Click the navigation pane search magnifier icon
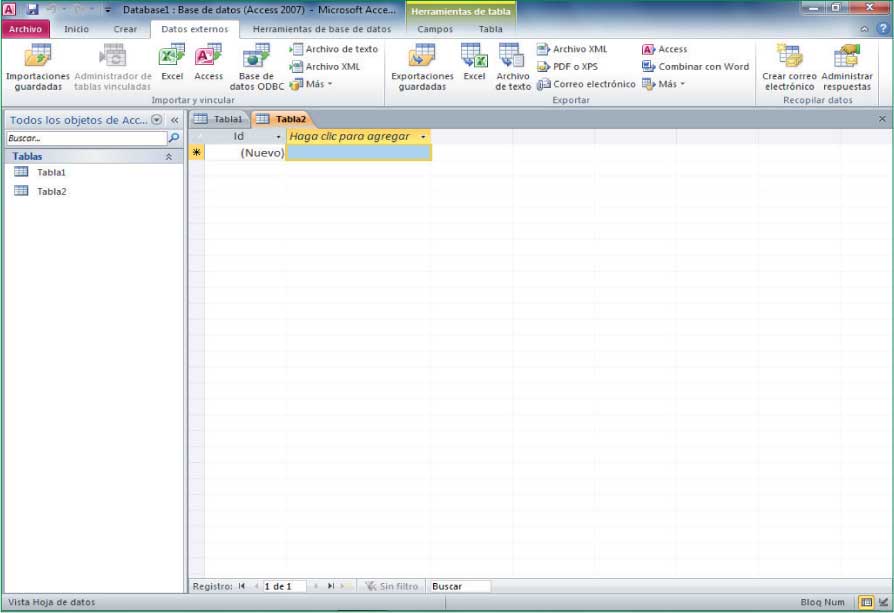 (x=174, y=138)
